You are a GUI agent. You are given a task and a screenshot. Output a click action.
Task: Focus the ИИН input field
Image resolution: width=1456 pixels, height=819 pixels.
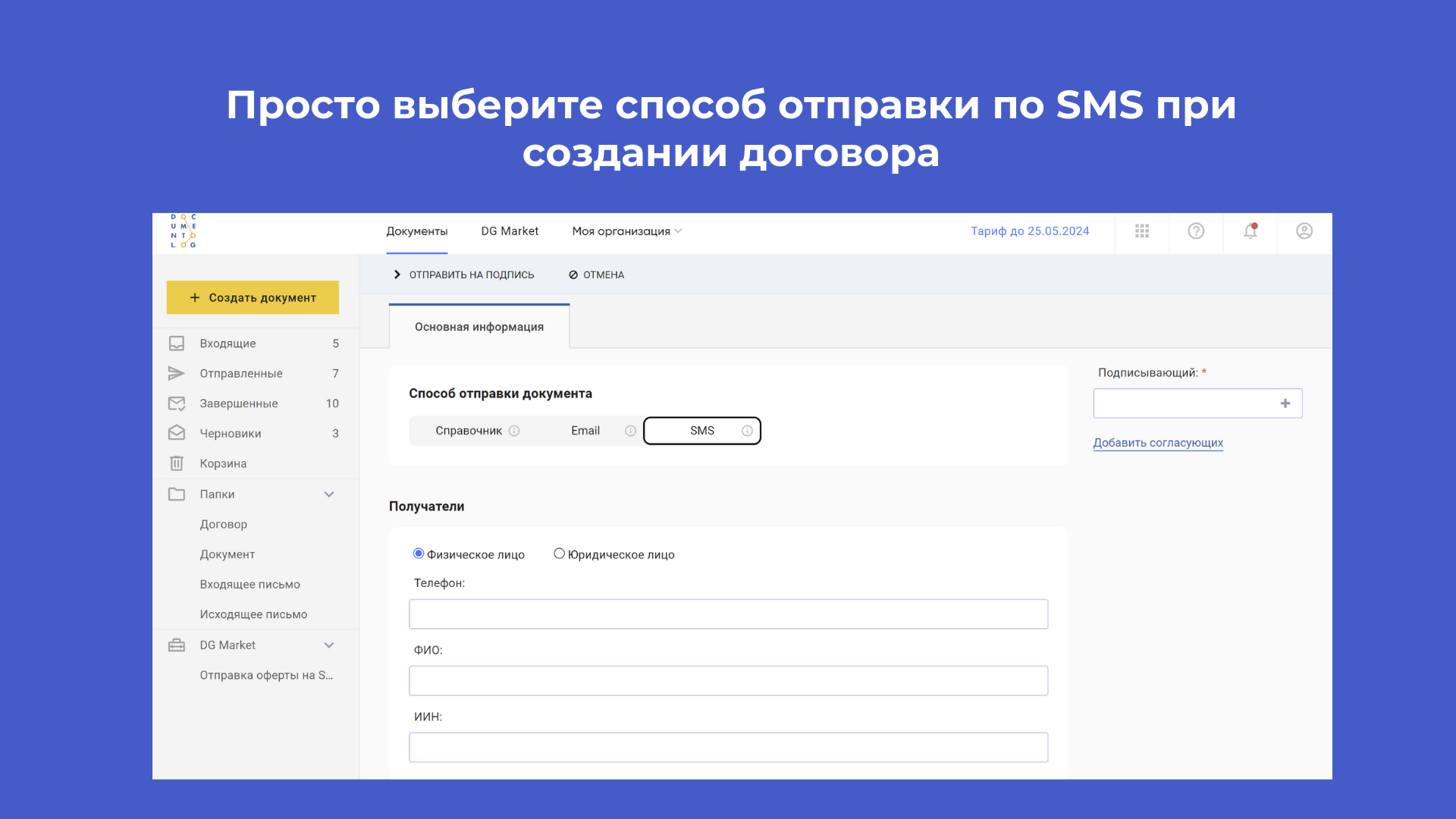(729, 748)
